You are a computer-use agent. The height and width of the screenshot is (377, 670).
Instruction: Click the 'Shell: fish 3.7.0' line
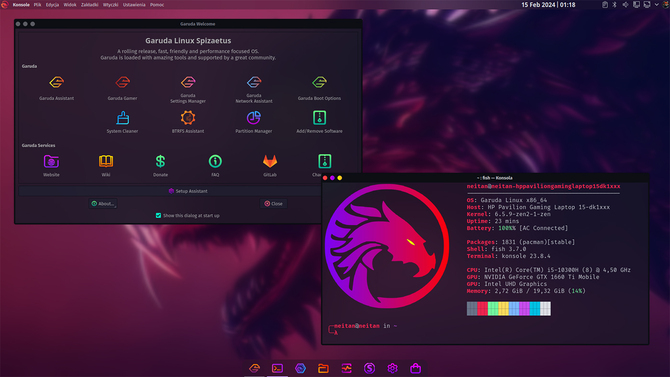tap(496, 249)
